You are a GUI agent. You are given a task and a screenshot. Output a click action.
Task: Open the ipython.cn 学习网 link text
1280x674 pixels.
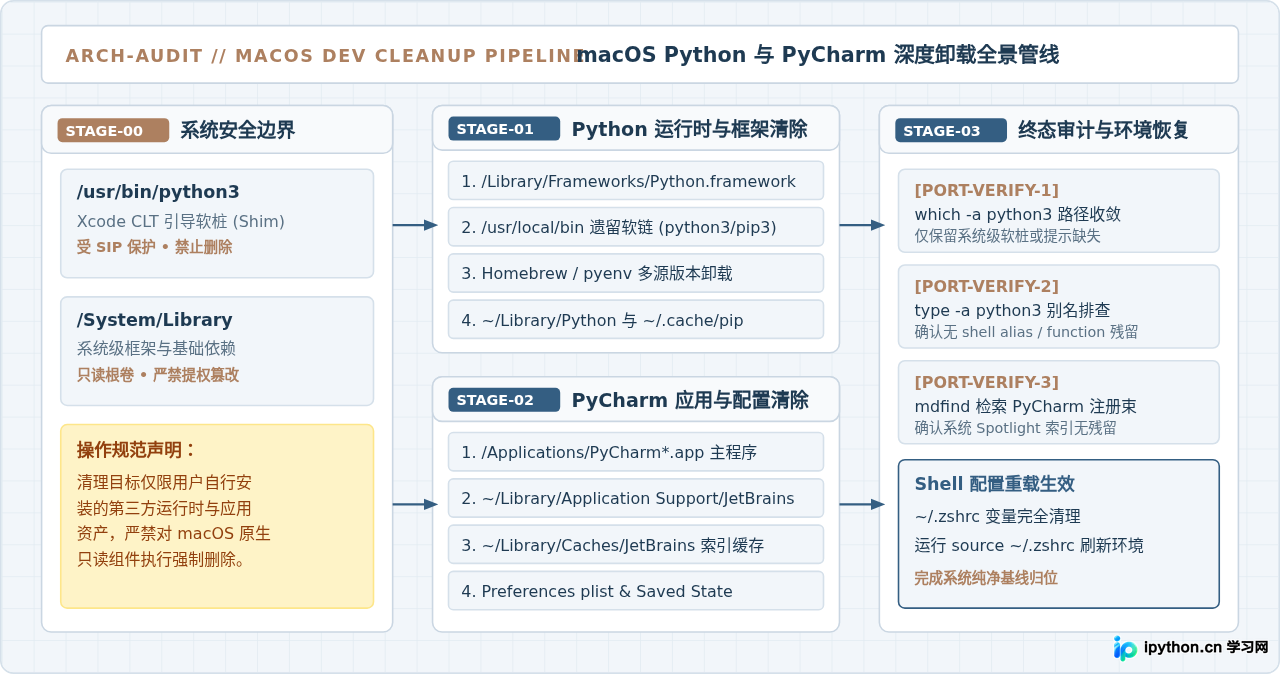pyautogui.click(x=1206, y=648)
